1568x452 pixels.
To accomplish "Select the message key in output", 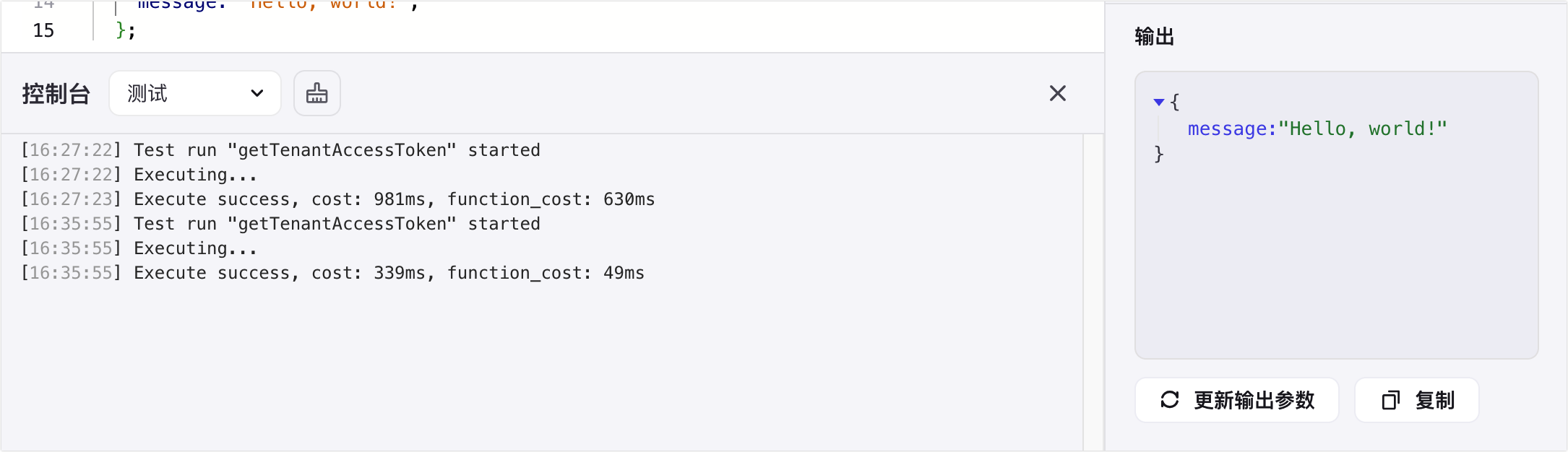I will tap(1226, 129).
